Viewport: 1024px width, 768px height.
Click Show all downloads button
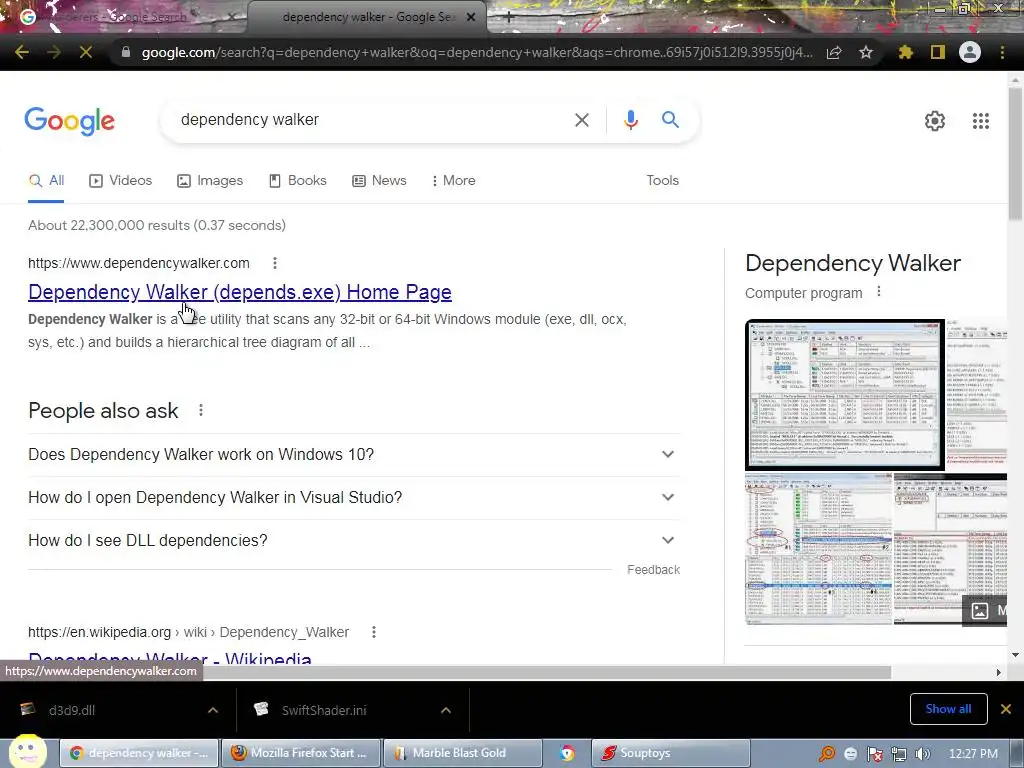(948, 709)
